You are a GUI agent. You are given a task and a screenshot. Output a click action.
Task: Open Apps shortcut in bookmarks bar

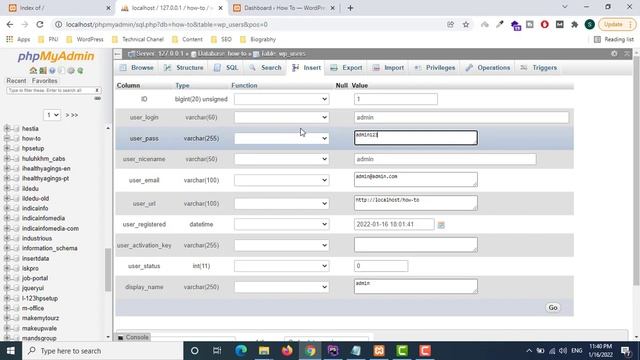click(x=18, y=40)
